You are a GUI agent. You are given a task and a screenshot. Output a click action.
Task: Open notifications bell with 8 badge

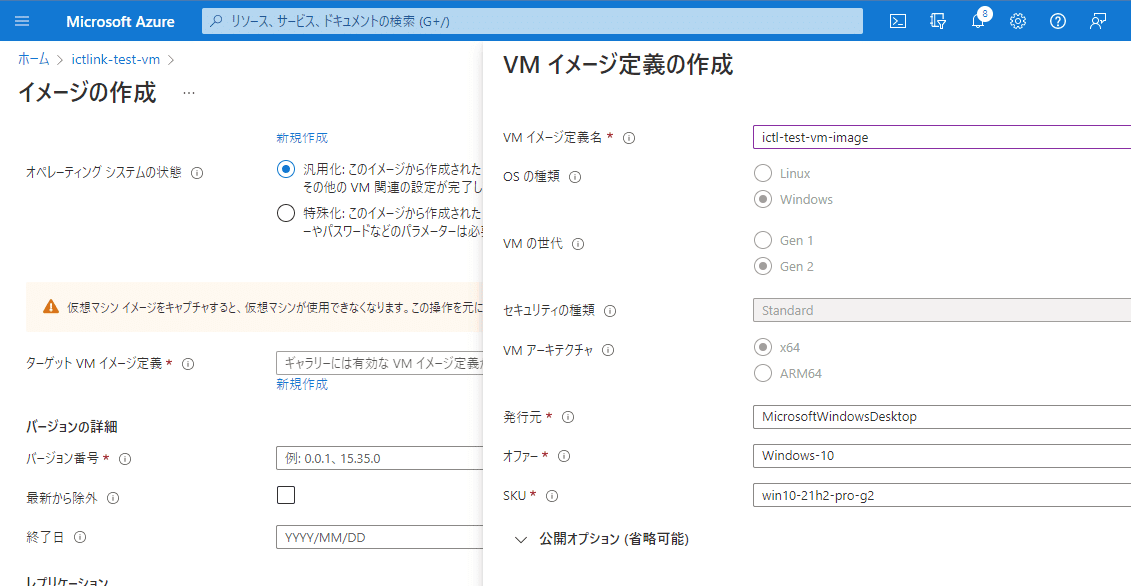[x=978, y=20]
